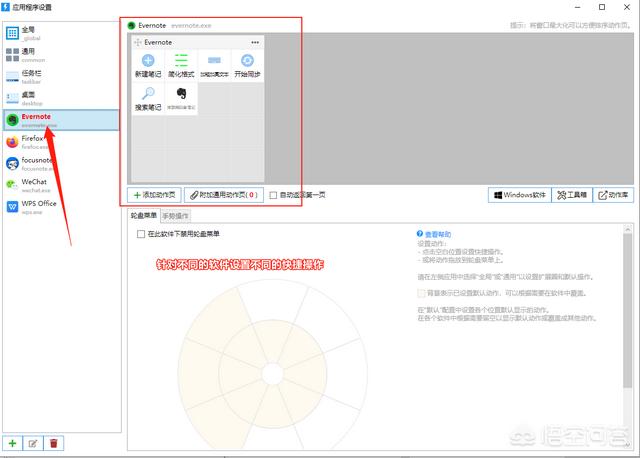Open the Windows软件 button
Image resolution: width=640 pixels, height=458 pixels.
click(520, 195)
